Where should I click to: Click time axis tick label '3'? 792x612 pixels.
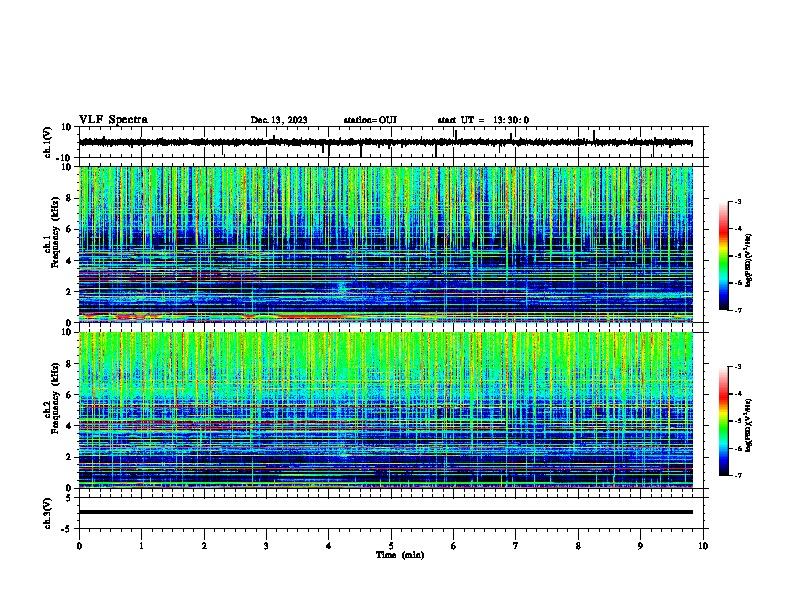(266, 546)
